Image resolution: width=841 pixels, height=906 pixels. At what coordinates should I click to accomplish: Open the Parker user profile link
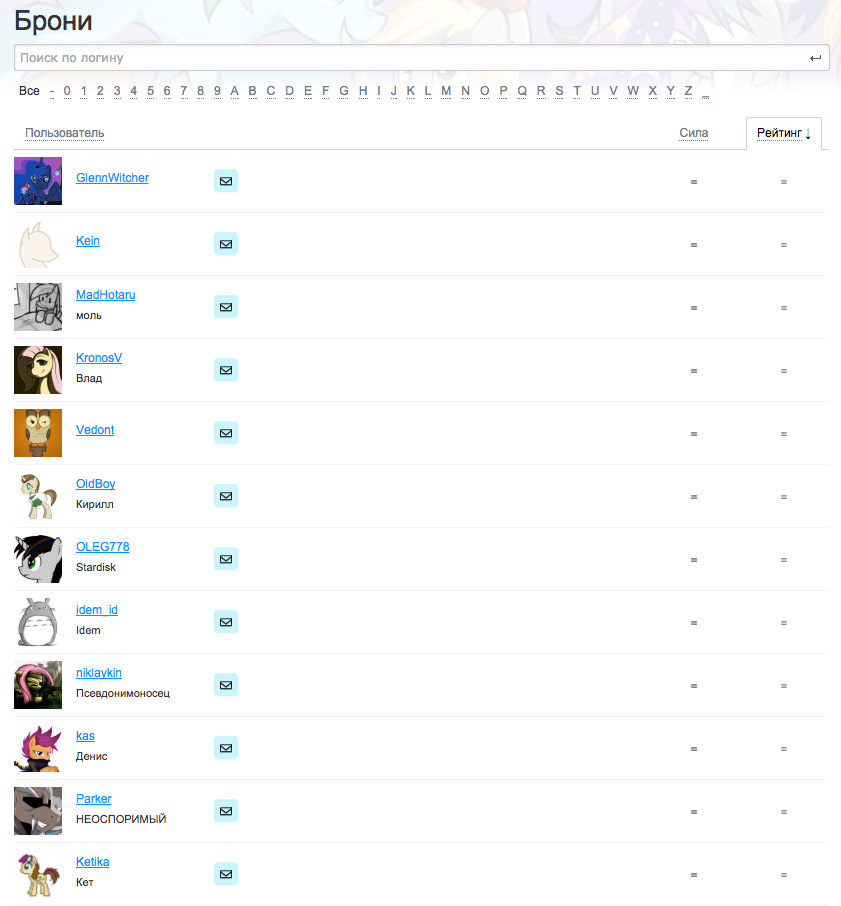(94, 799)
